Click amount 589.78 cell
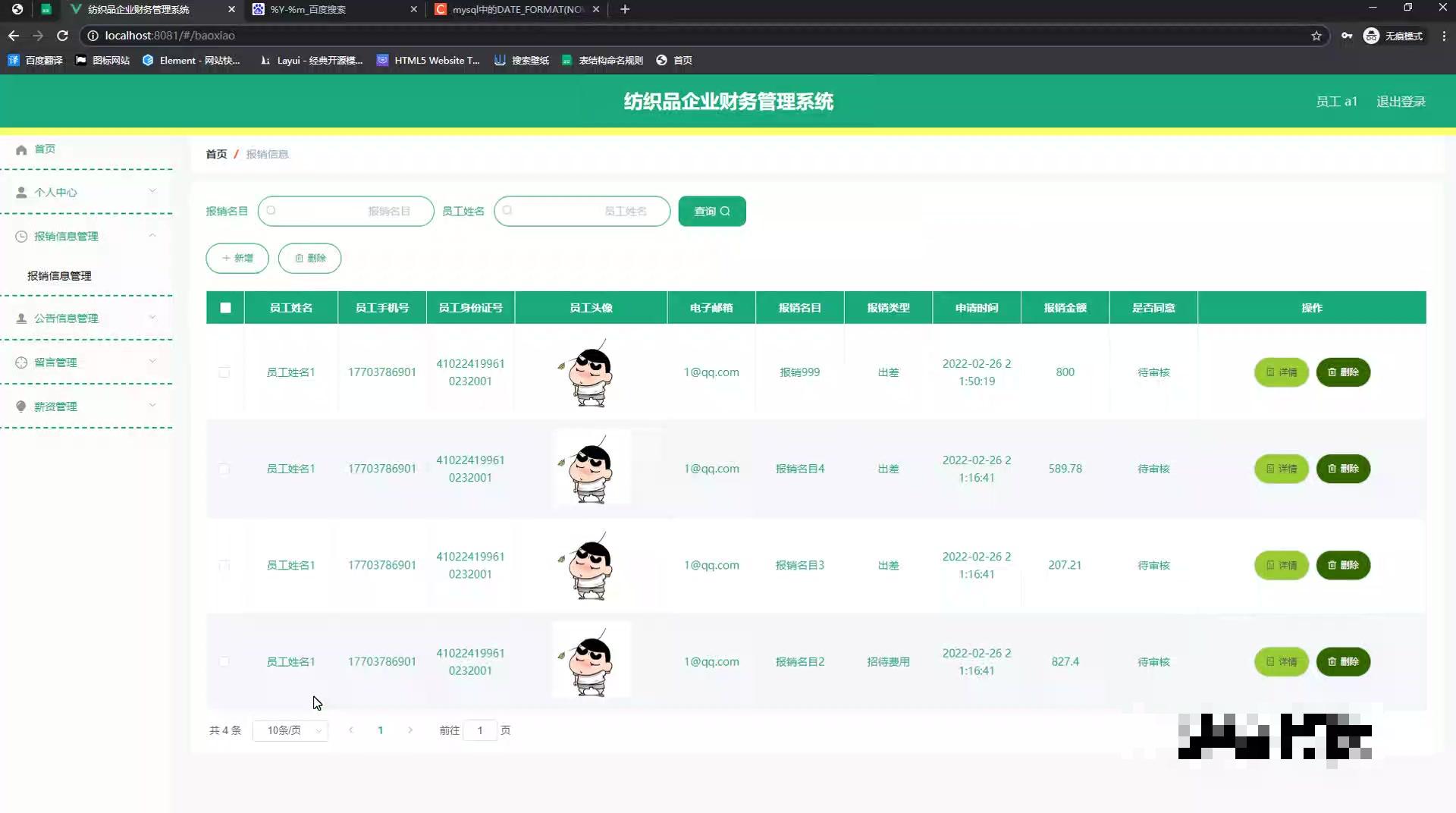 1065,469
